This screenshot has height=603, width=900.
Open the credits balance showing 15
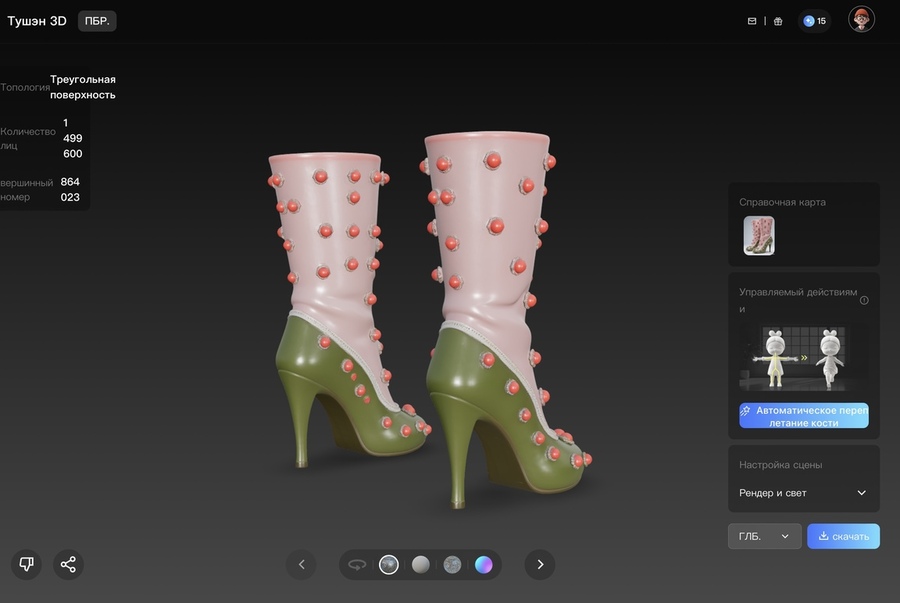click(815, 21)
